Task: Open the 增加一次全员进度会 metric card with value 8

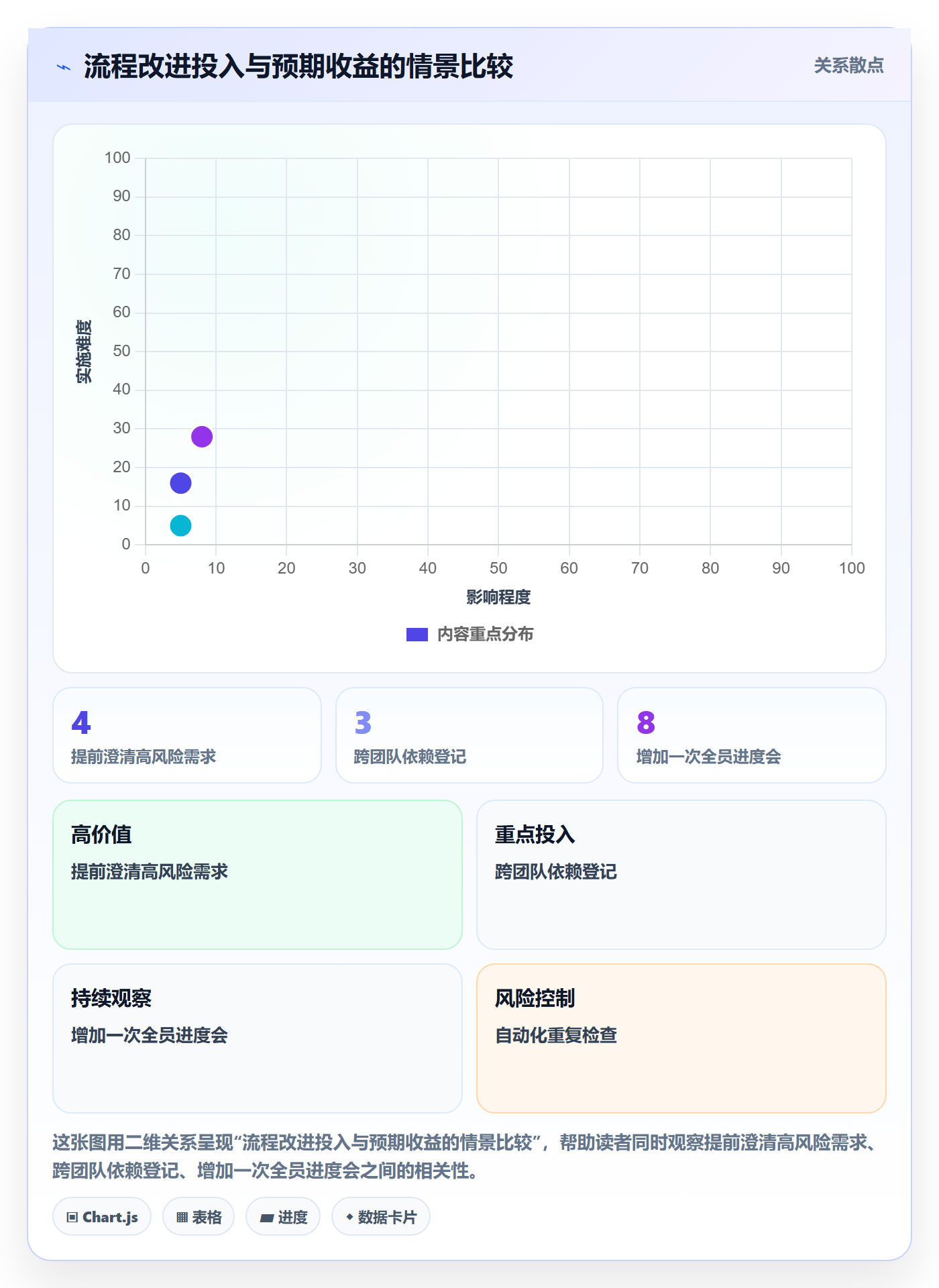Action: point(752,735)
